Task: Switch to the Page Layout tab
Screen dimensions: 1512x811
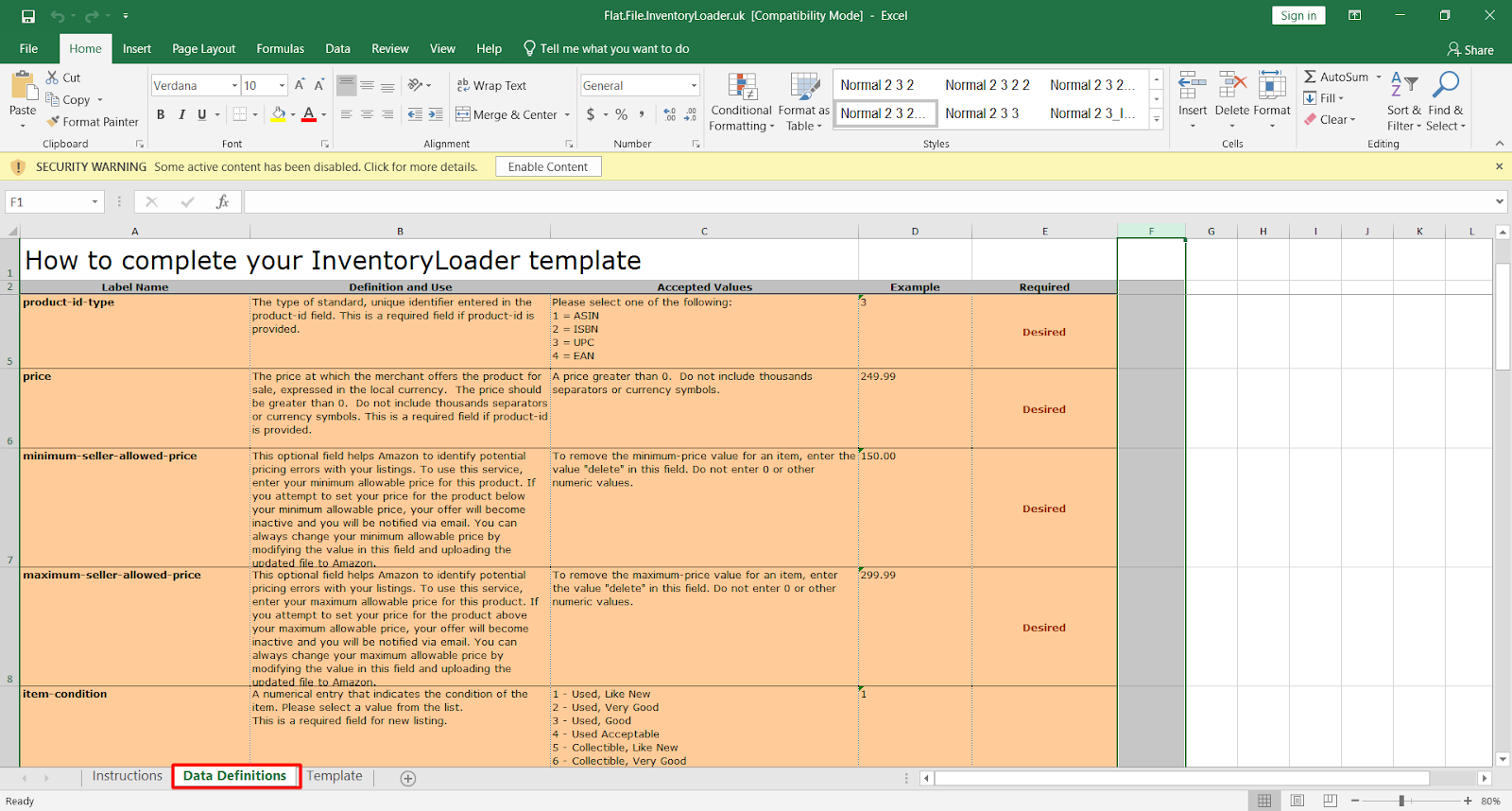Action: (x=204, y=48)
